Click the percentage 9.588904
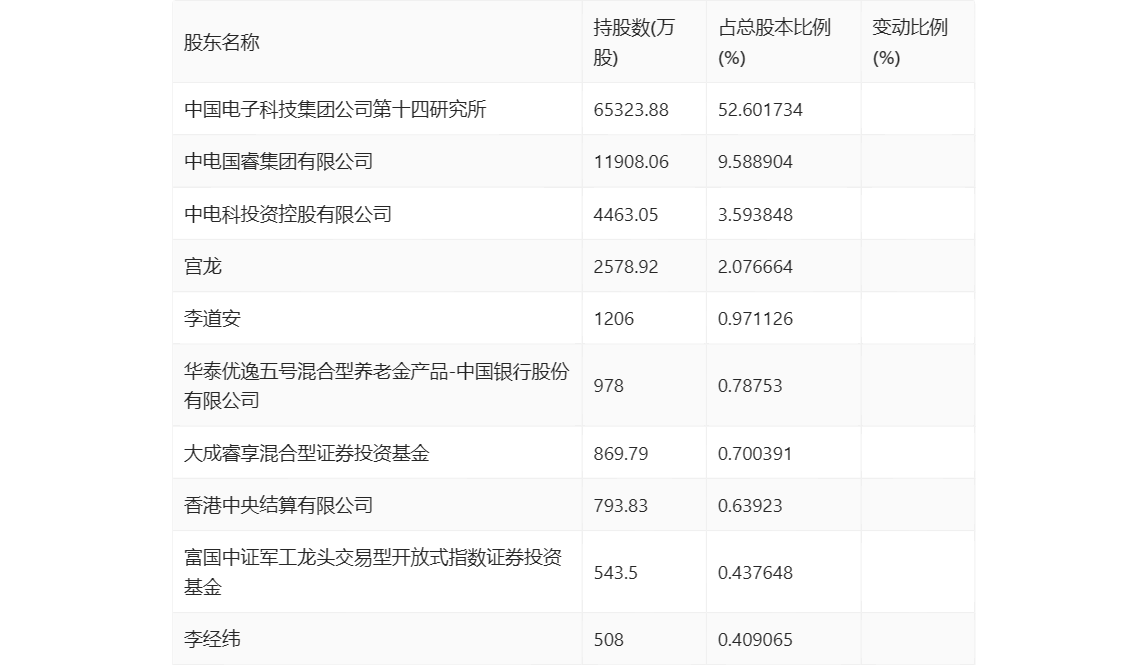 click(x=756, y=162)
